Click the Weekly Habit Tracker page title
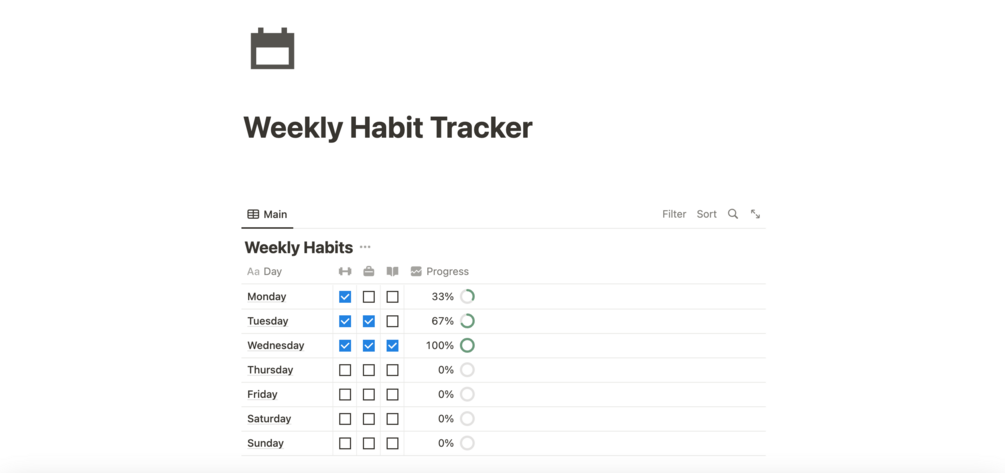The height and width of the screenshot is (473, 1005). click(x=387, y=128)
